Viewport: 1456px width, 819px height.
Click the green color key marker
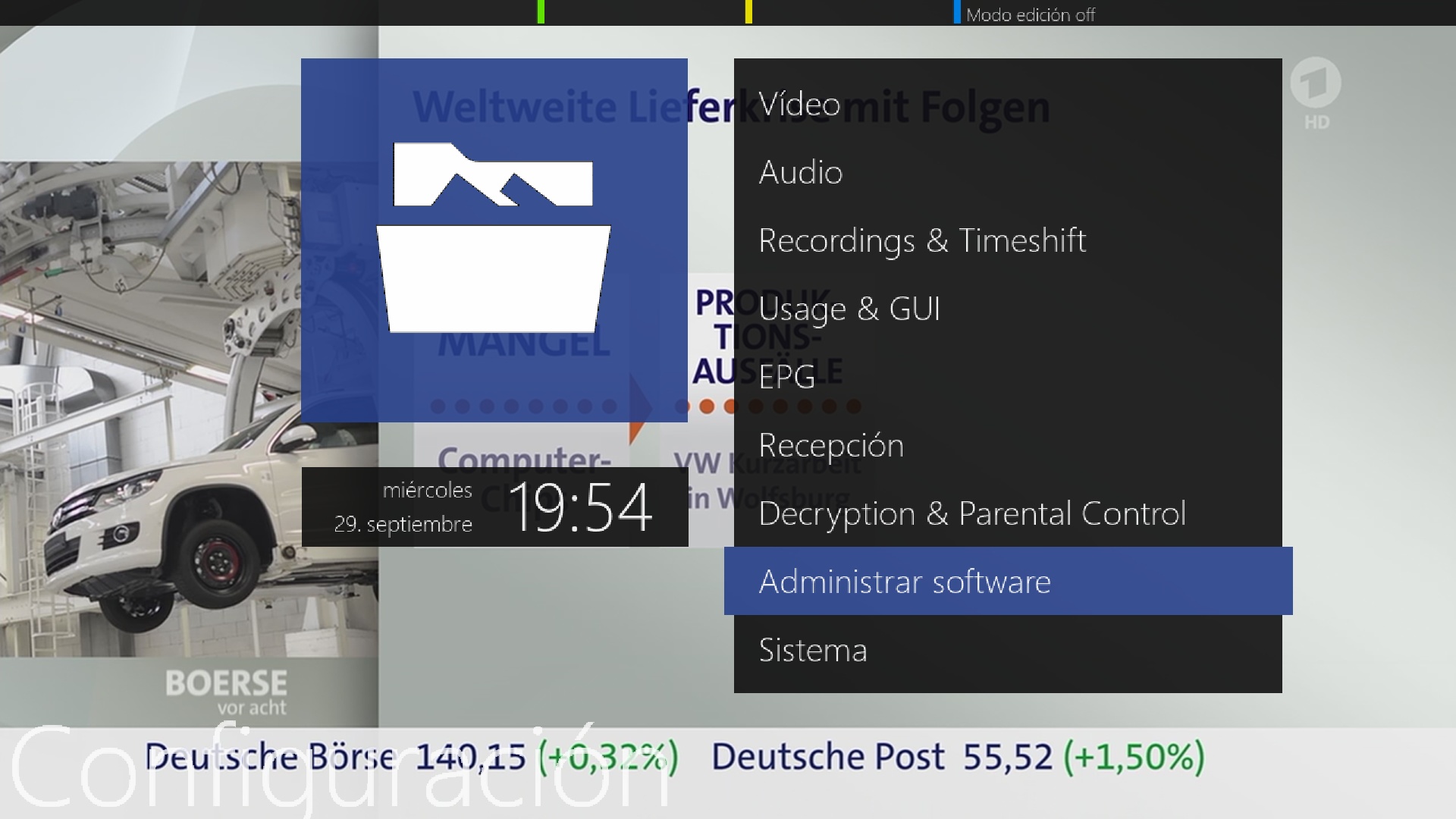point(541,12)
